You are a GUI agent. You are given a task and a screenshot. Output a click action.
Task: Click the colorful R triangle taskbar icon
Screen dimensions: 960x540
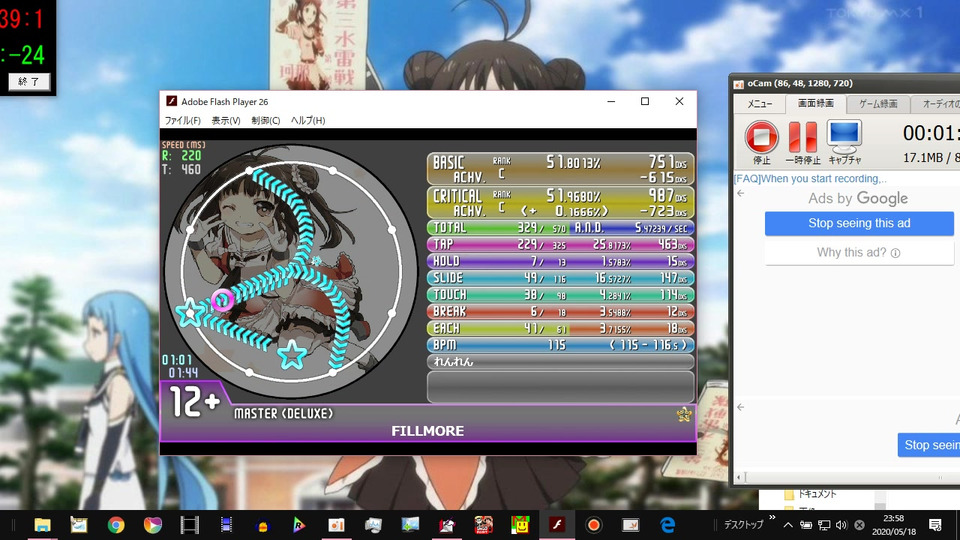(299, 525)
